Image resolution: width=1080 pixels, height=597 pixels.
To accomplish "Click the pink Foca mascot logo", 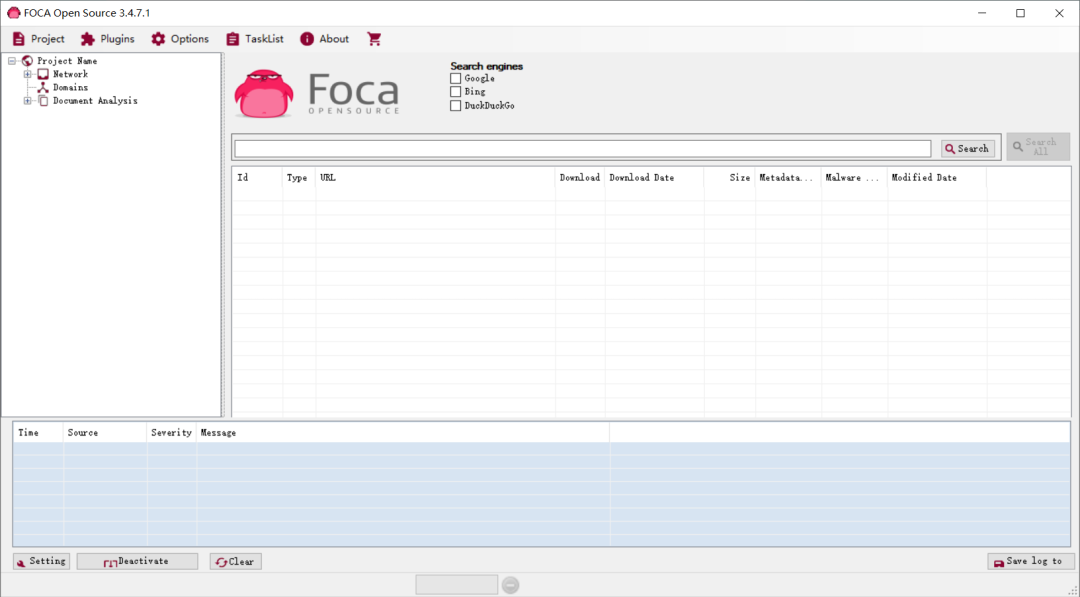I will (x=264, y=94).
